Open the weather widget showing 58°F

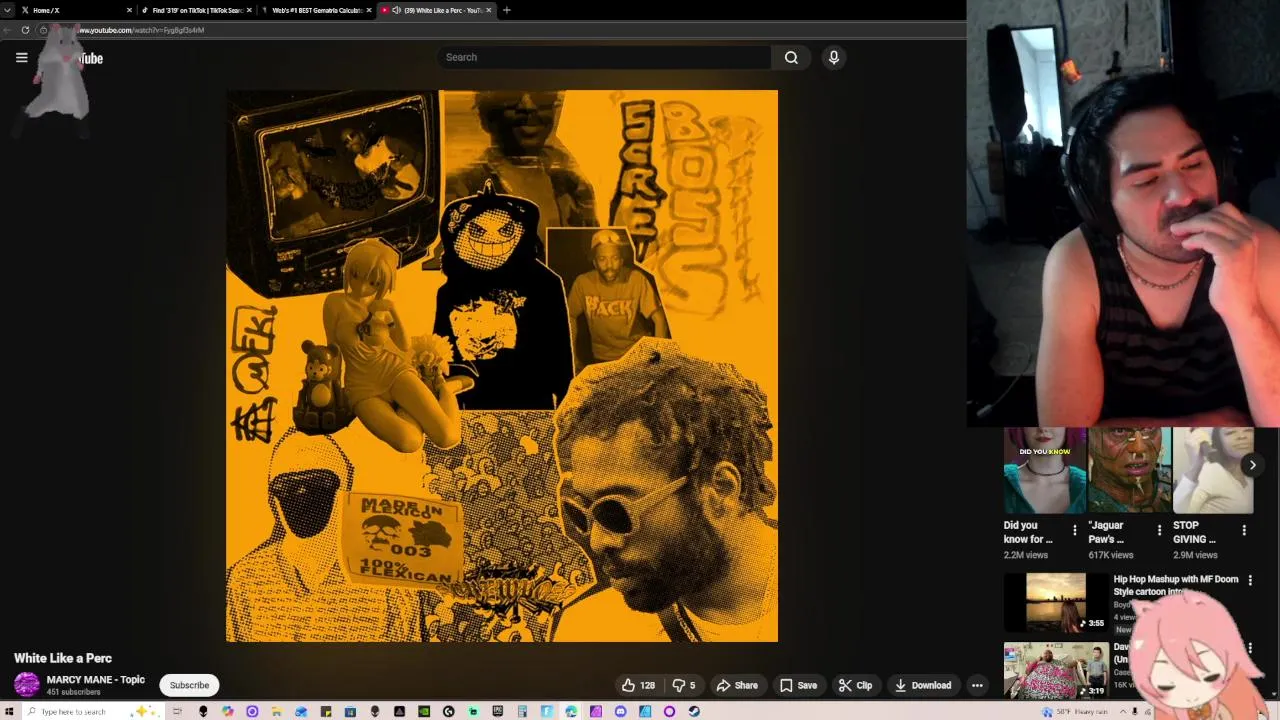pyautogui.click(x=1075, y=712)
